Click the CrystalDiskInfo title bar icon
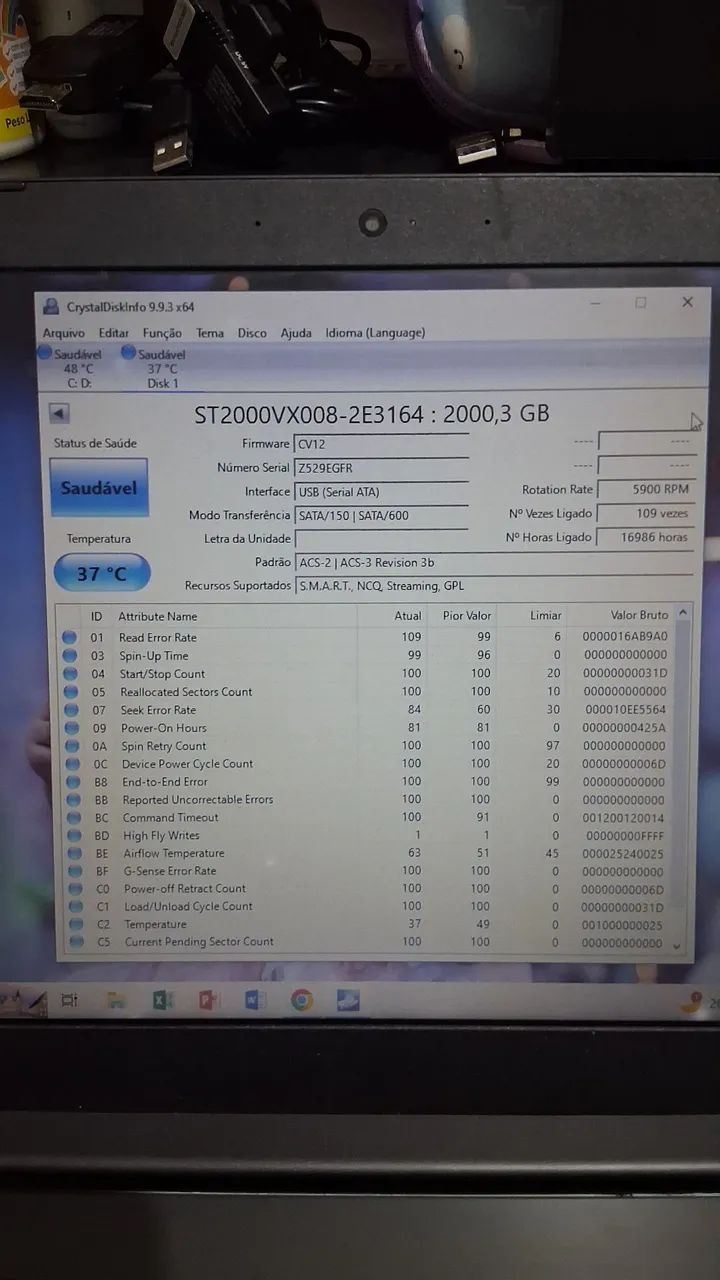The height and width of the screenshot is (1280, 720). pyautogui.click(x=51, y=307)
